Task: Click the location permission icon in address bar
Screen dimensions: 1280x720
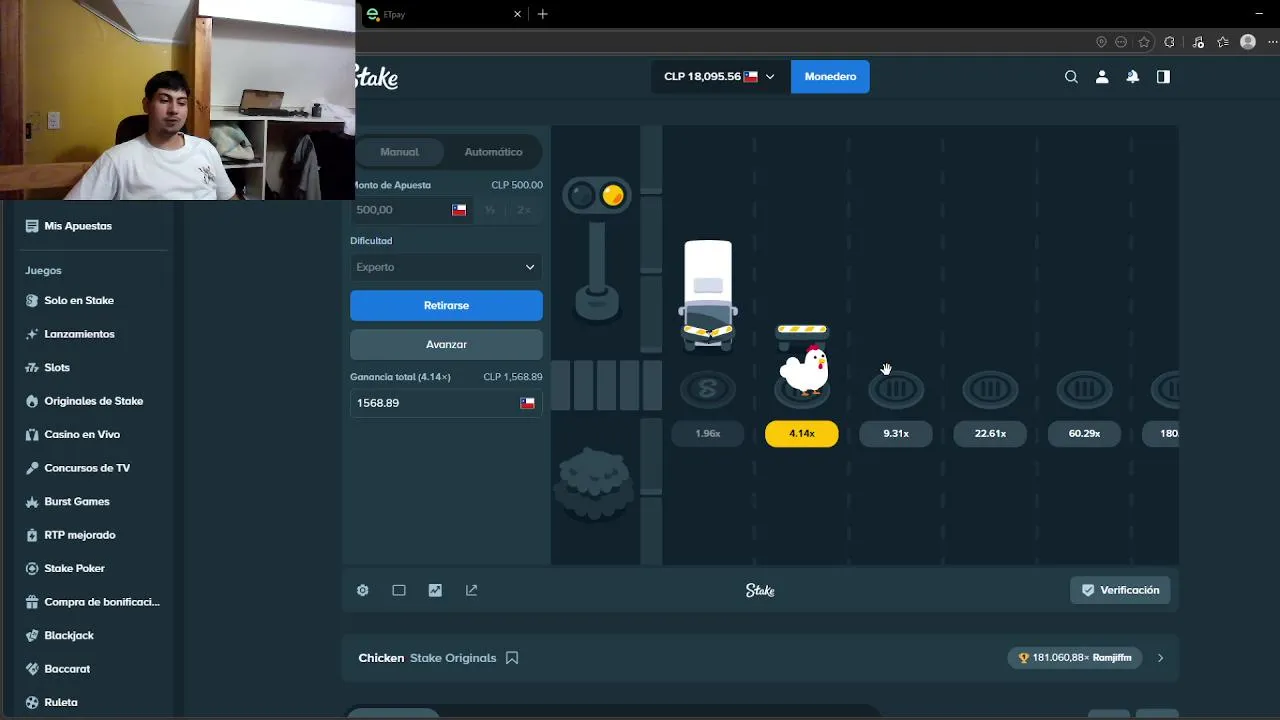Action: point(1101,42)
